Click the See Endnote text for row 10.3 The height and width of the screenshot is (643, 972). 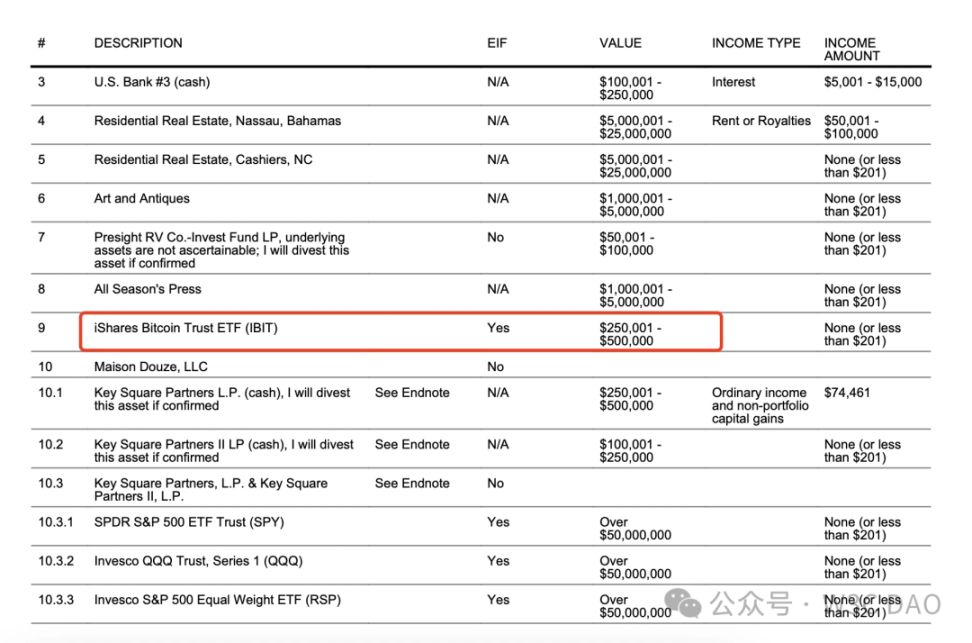(412, 483)
